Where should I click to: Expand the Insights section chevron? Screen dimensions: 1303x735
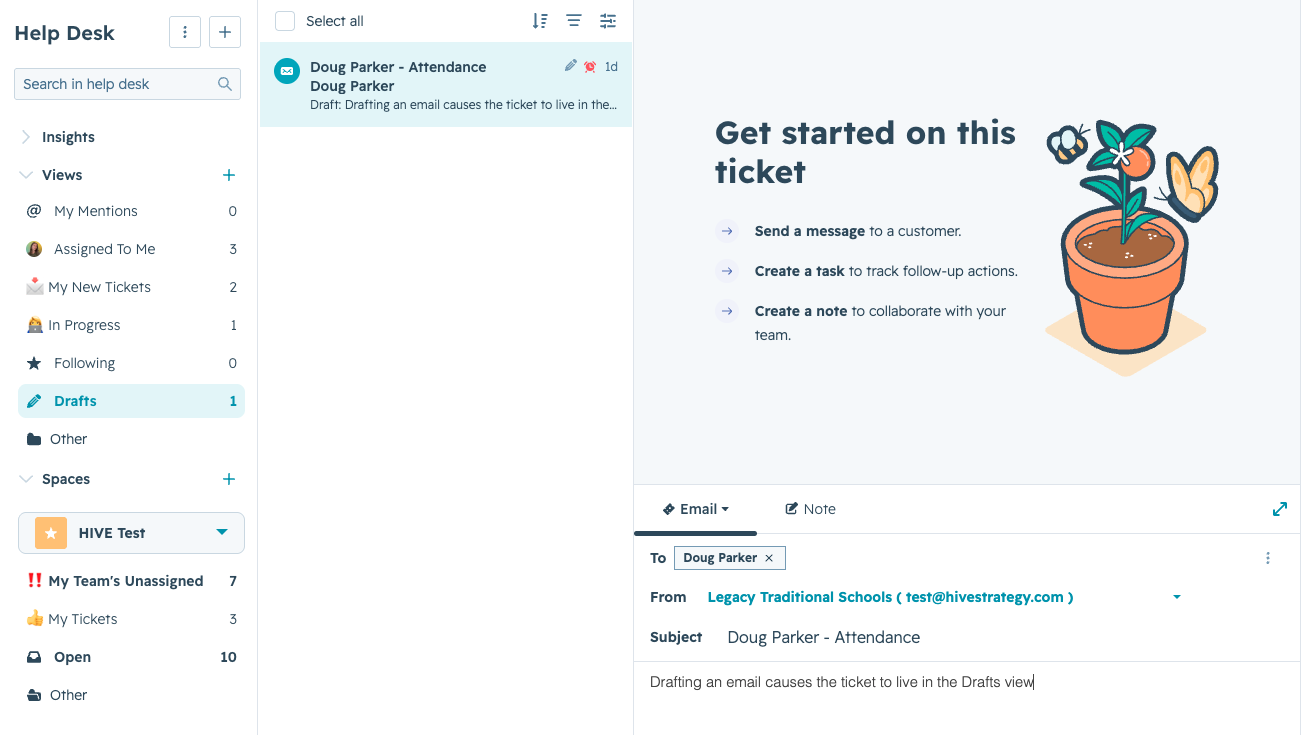pyautogui.click(x=26, y=137)
